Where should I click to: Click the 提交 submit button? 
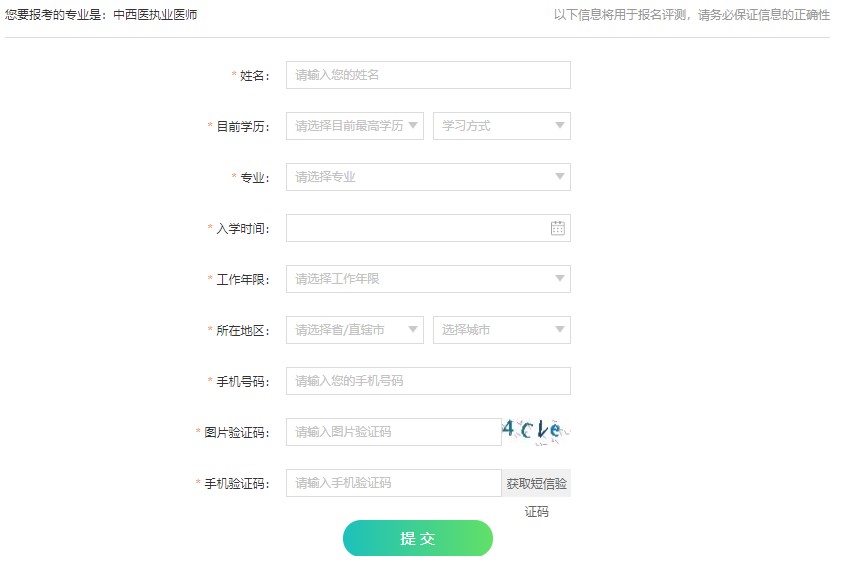[x=417, y=538]
